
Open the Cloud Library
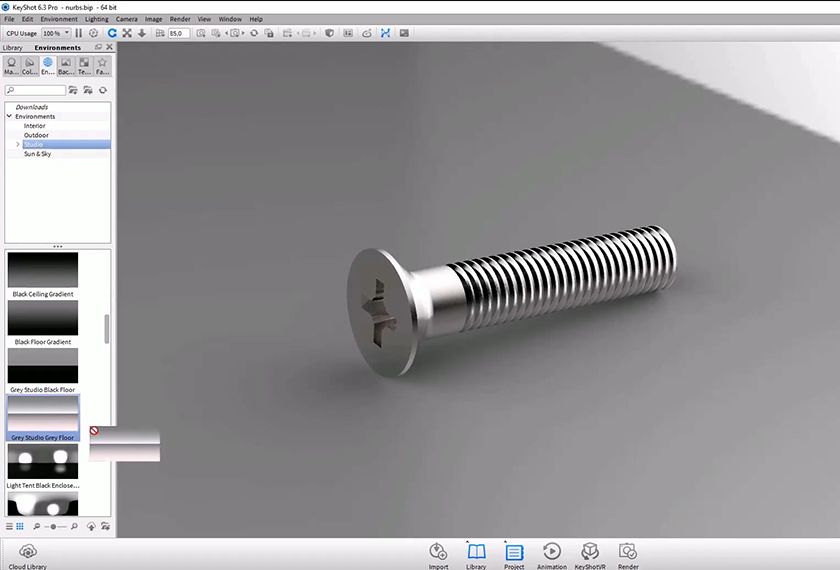click(x=27, y=552)
